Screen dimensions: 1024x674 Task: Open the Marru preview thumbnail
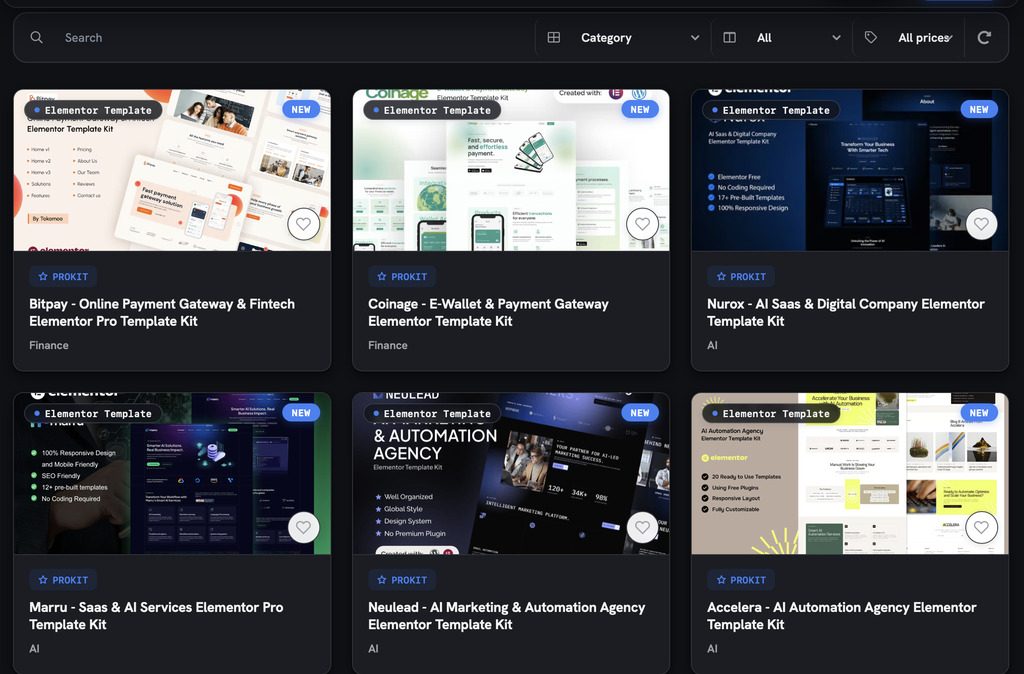[172, 473]
